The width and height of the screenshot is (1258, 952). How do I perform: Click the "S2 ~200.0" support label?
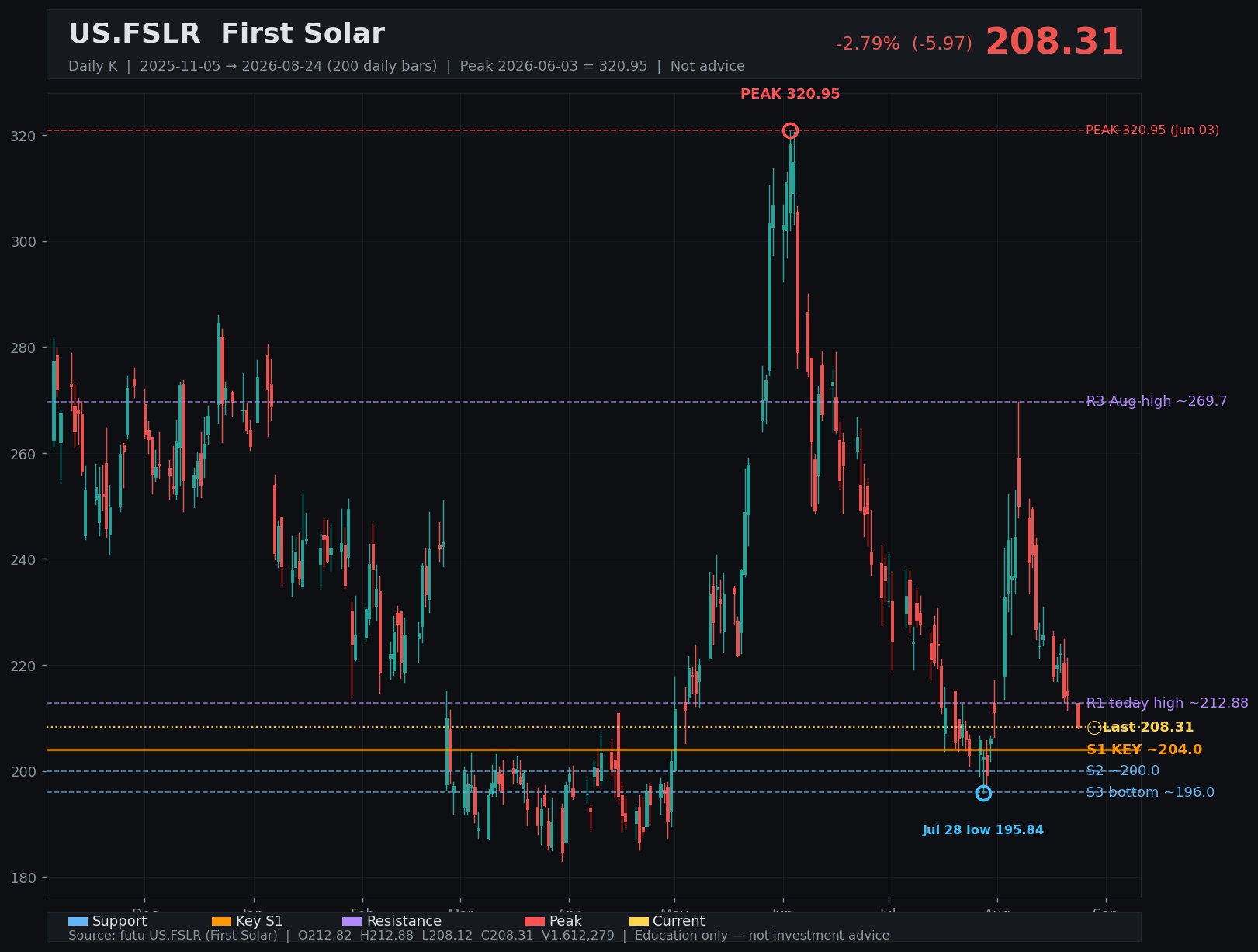(1123, 770)
